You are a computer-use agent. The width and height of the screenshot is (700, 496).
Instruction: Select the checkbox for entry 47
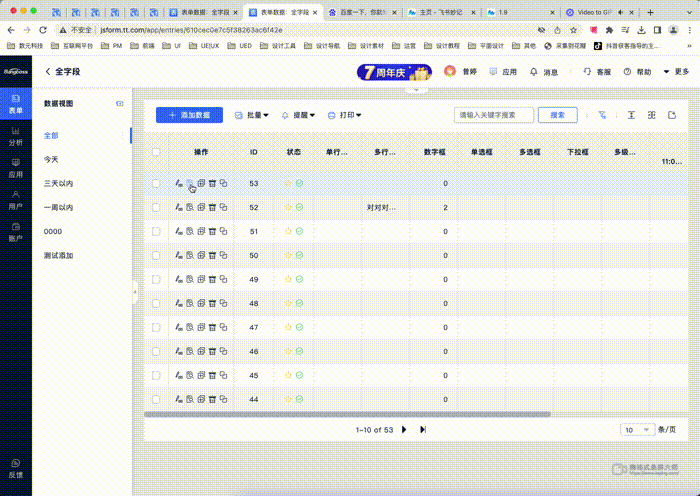click(x=156, y=328)
